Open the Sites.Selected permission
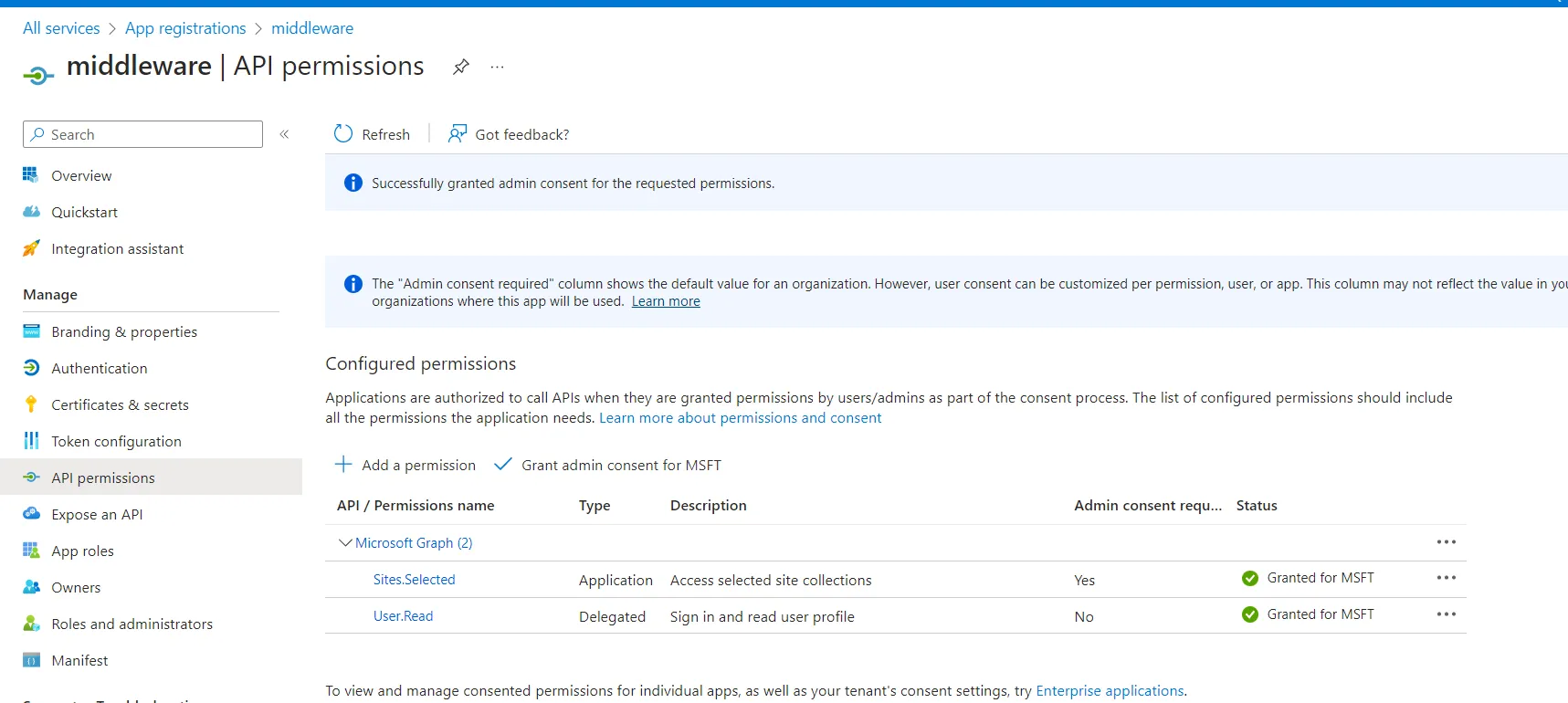This screenshot has width=1568, height=703. pyautogui.click(x=414, y=579)
